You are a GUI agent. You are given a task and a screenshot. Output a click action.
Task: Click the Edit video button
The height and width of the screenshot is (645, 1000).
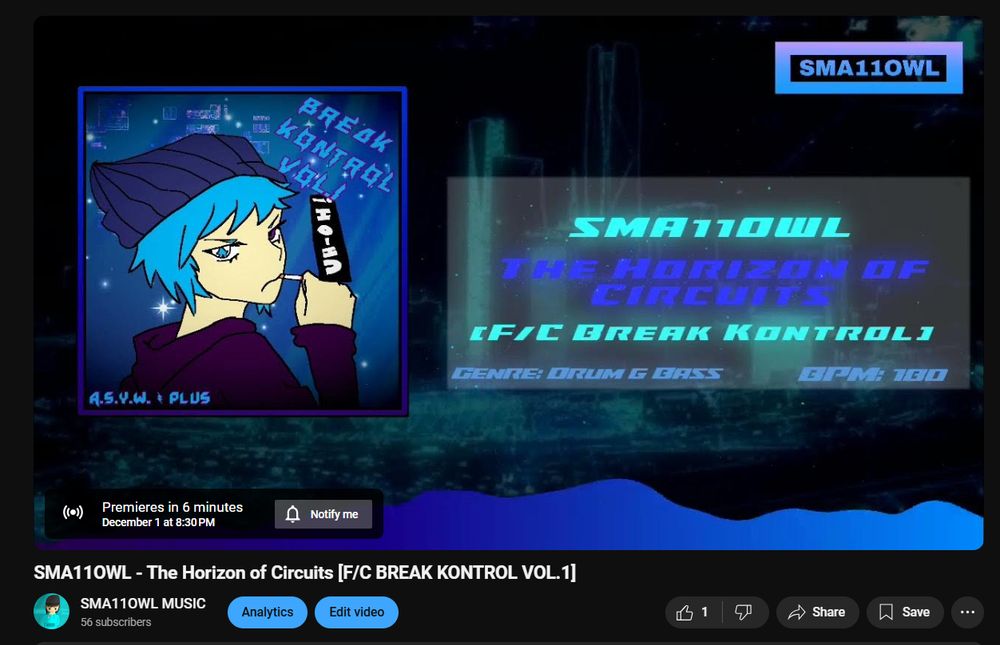[357, 612]
